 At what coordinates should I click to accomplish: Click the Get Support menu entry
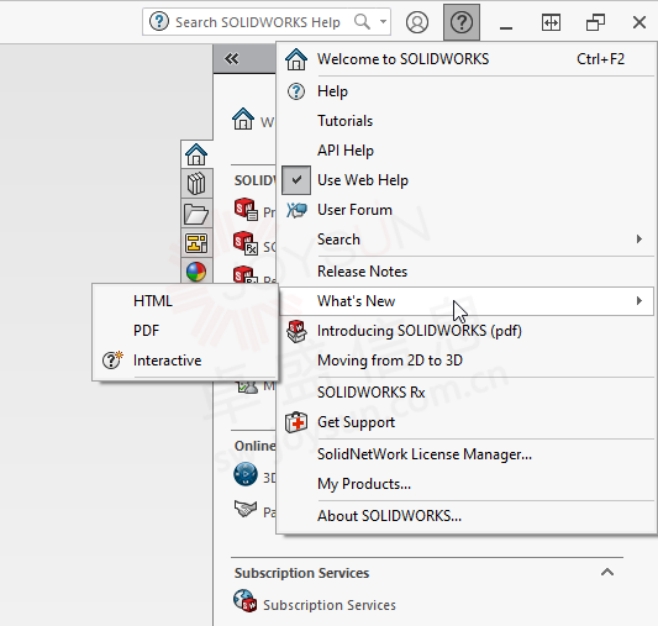467,422
